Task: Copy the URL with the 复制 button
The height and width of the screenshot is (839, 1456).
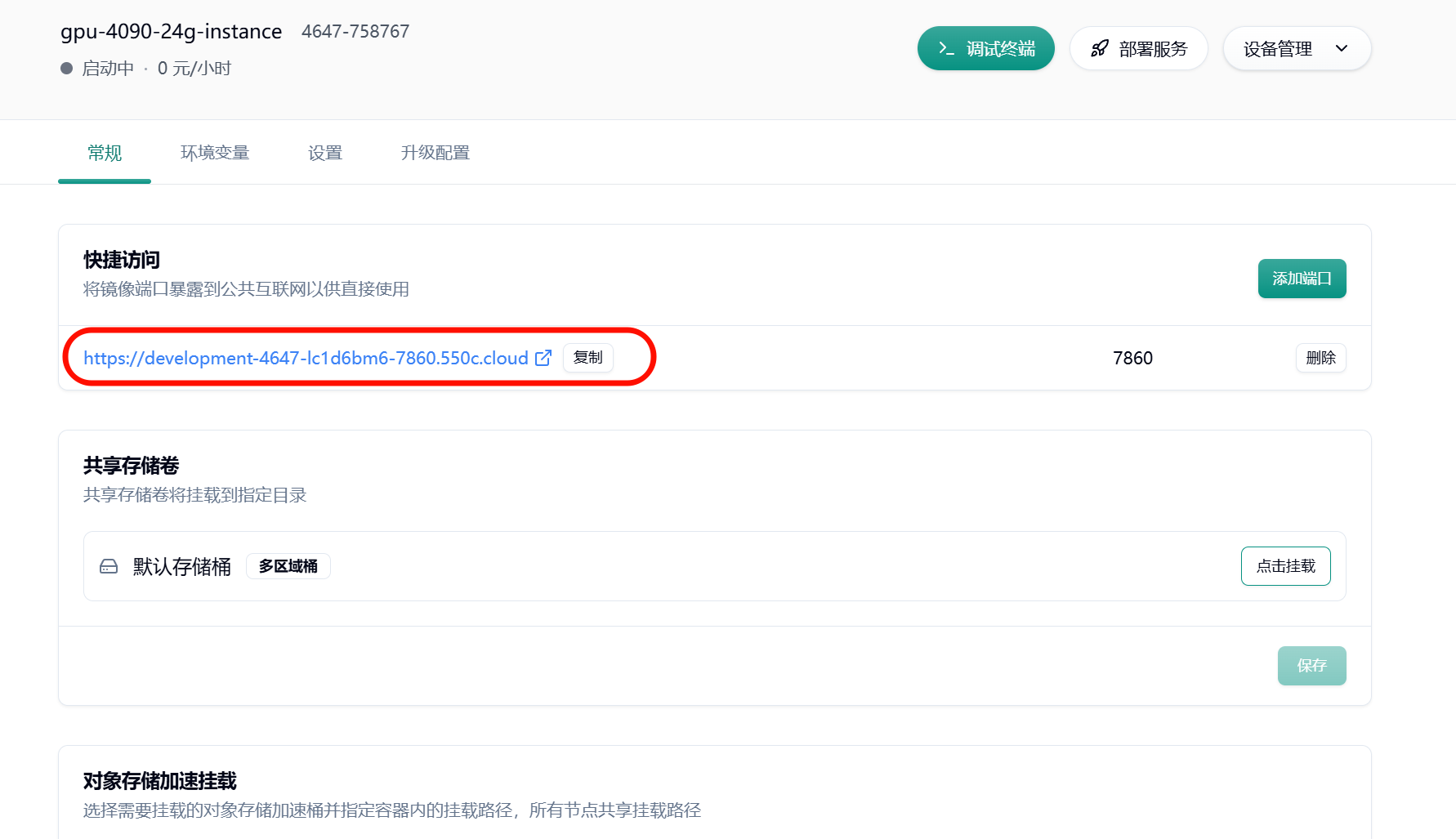Action: (x=587, y=358)
